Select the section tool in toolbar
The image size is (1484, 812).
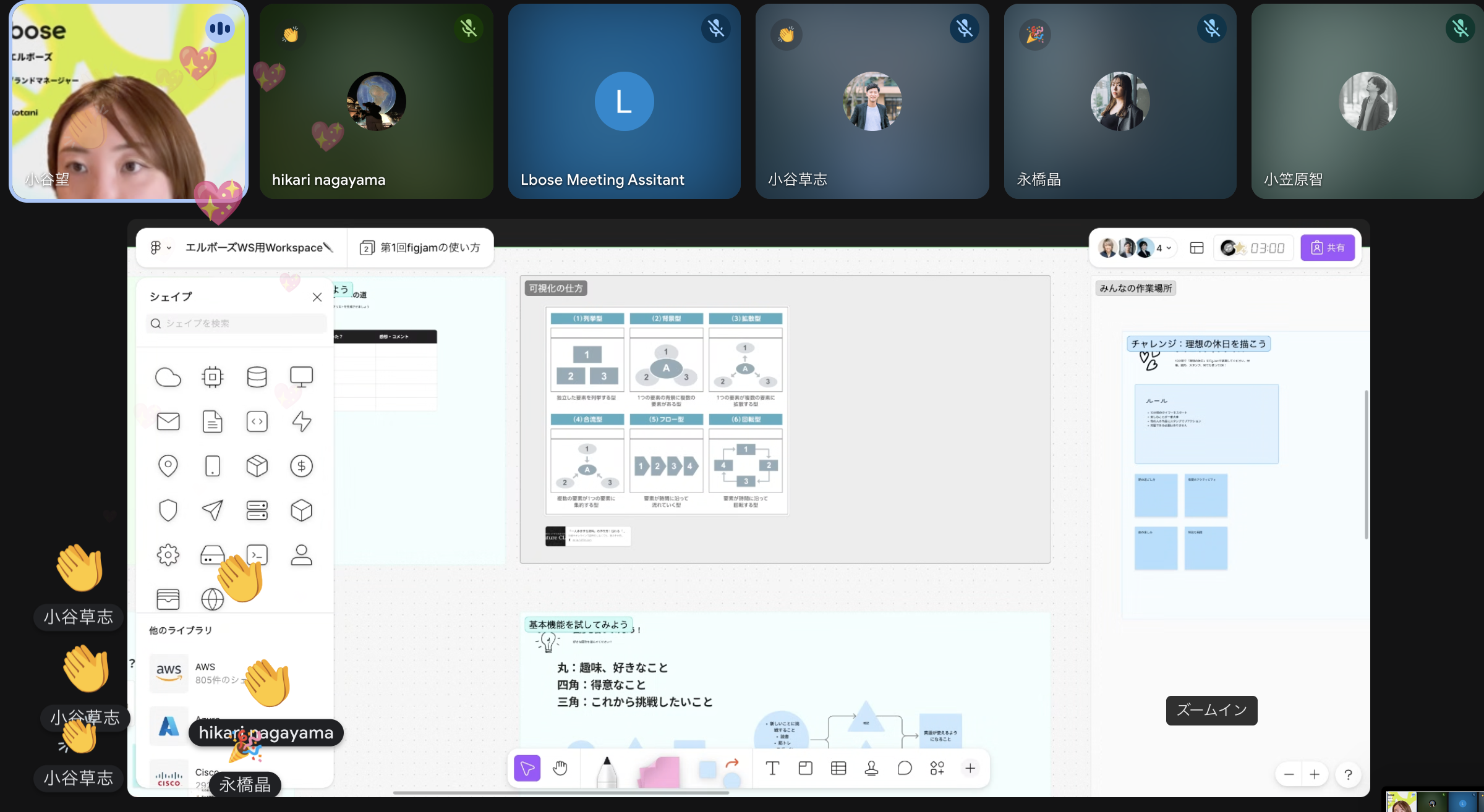(805, 768)
